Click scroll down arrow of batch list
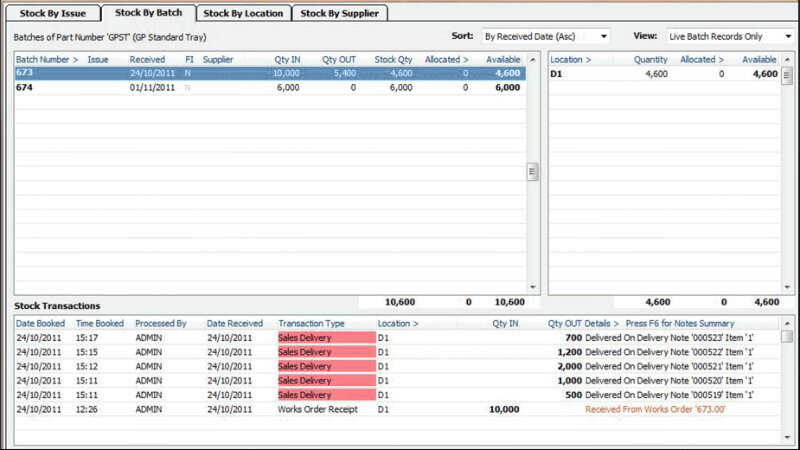Screen dimensions: 800x450 point(533,287)
